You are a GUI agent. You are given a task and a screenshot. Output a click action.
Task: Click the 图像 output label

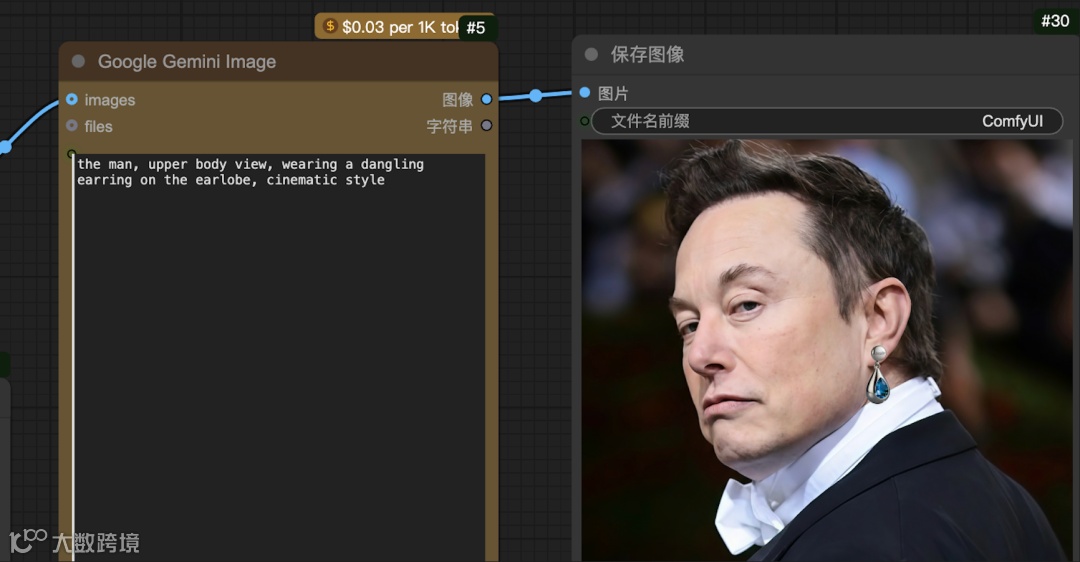[x=457, y=100]
